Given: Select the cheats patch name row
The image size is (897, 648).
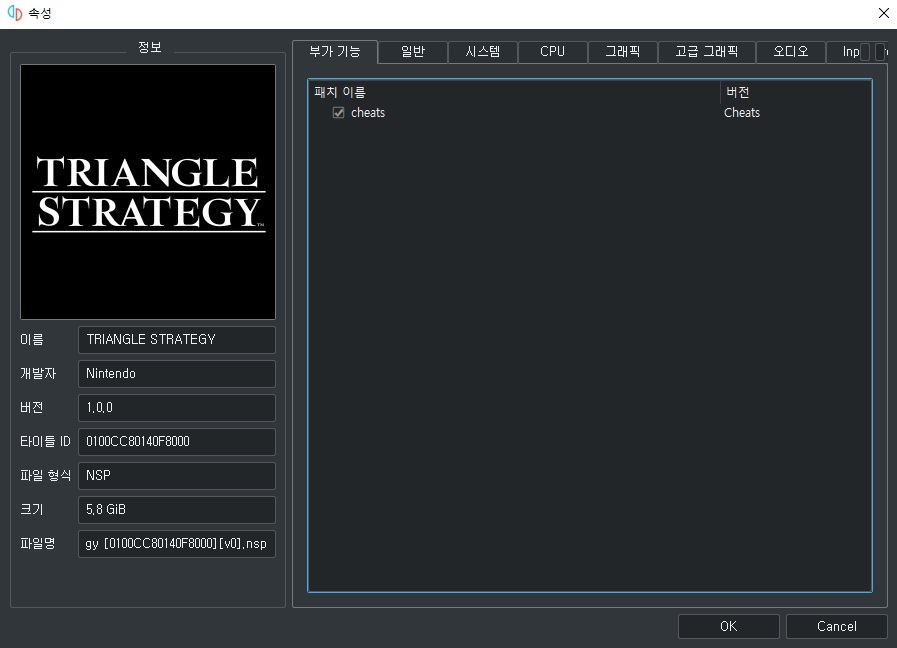Looking at the screenshot, I should (368, 113).
